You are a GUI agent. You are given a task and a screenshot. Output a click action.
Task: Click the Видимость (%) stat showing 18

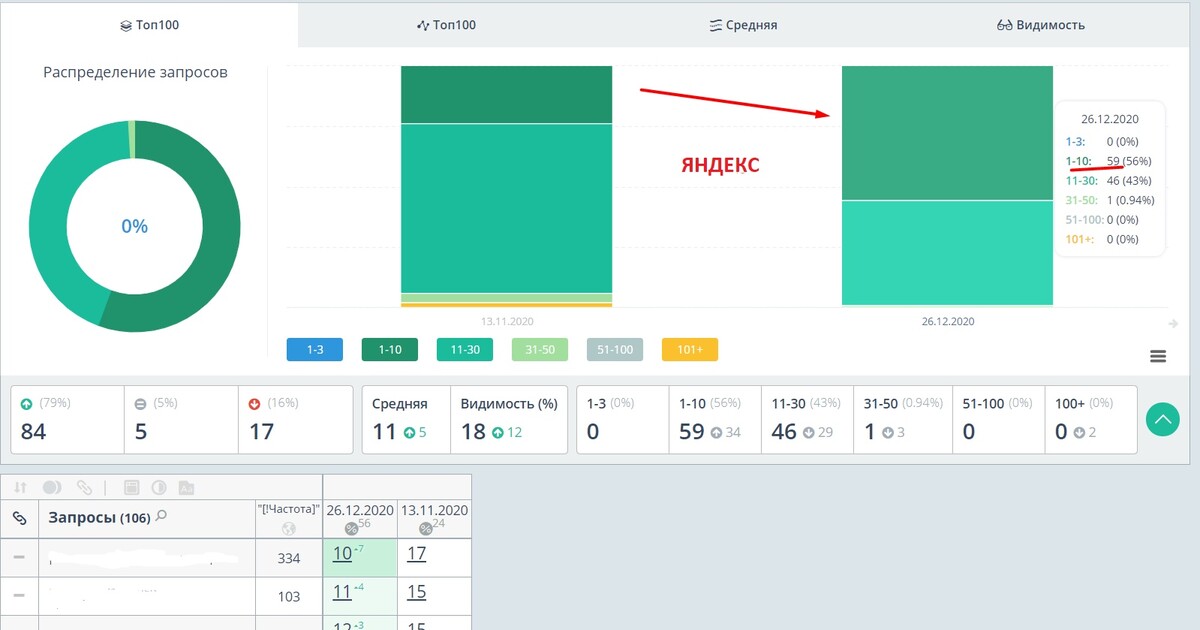[509, 420]
